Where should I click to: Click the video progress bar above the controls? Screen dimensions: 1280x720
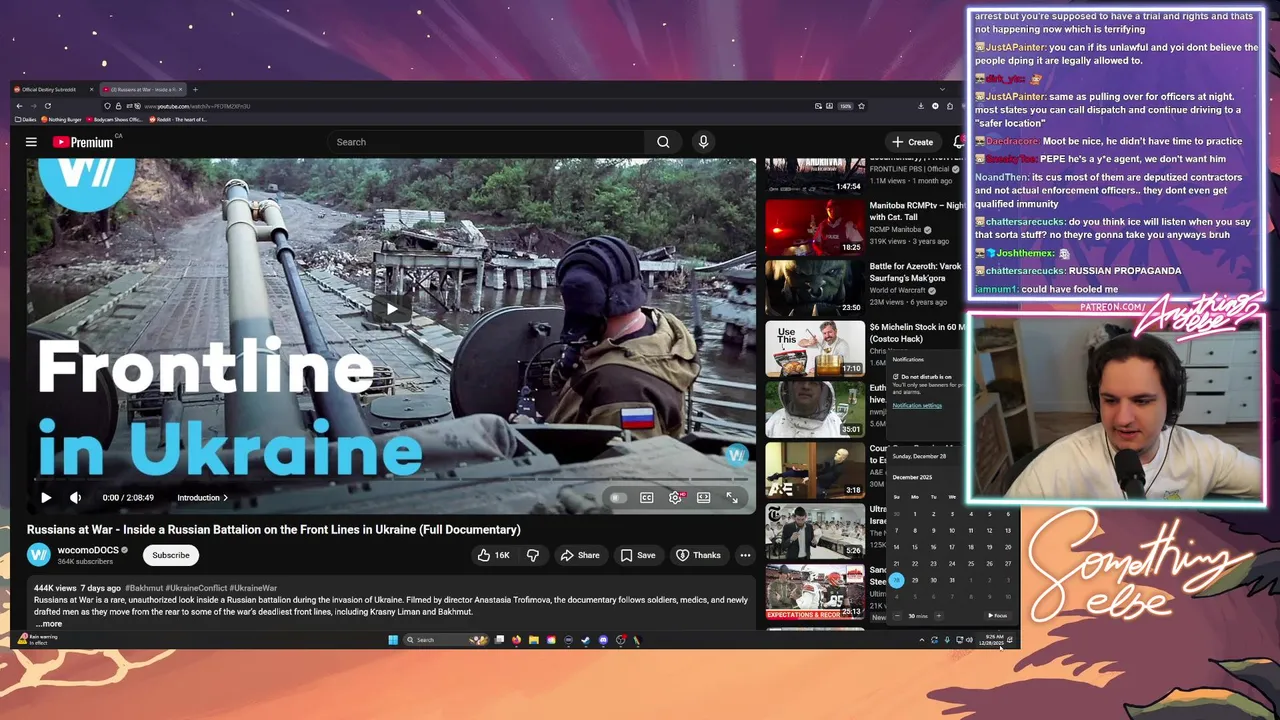pos(391,480)
